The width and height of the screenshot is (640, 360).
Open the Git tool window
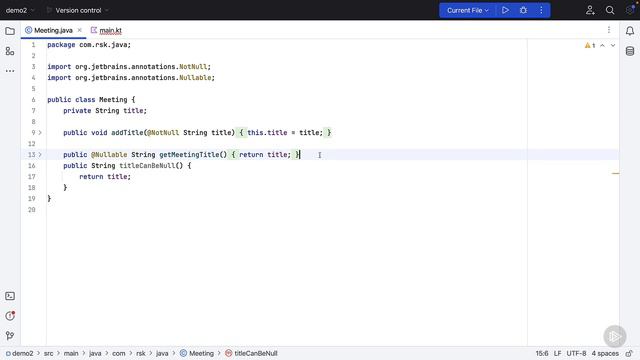10,336
